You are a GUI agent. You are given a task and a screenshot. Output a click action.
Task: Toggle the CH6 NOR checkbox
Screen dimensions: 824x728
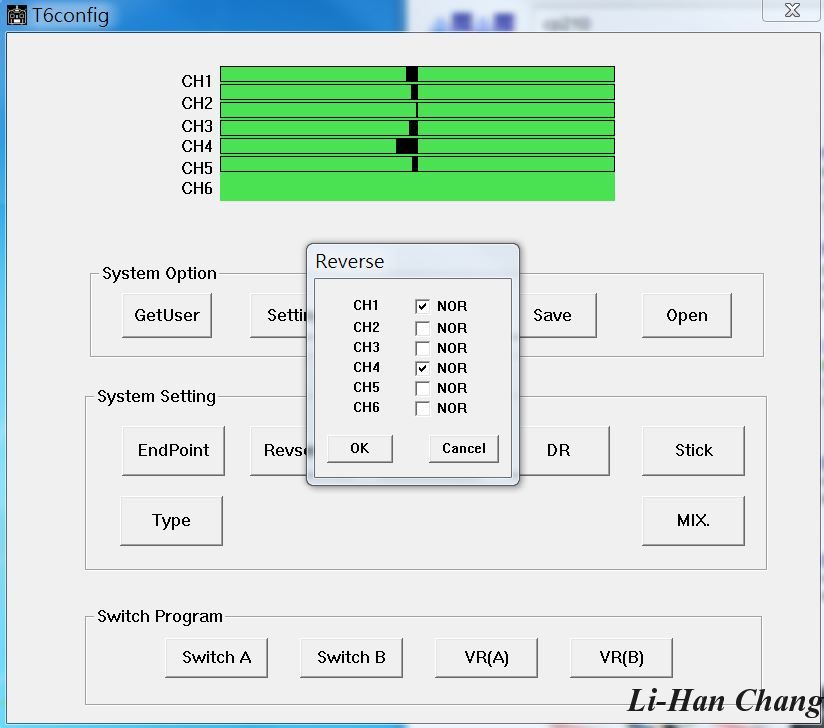422,408
